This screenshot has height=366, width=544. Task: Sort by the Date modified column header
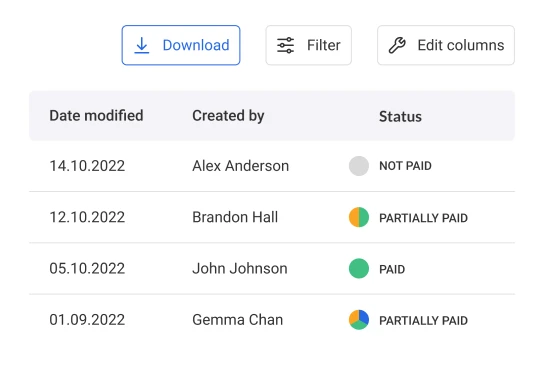click(96, 116)
